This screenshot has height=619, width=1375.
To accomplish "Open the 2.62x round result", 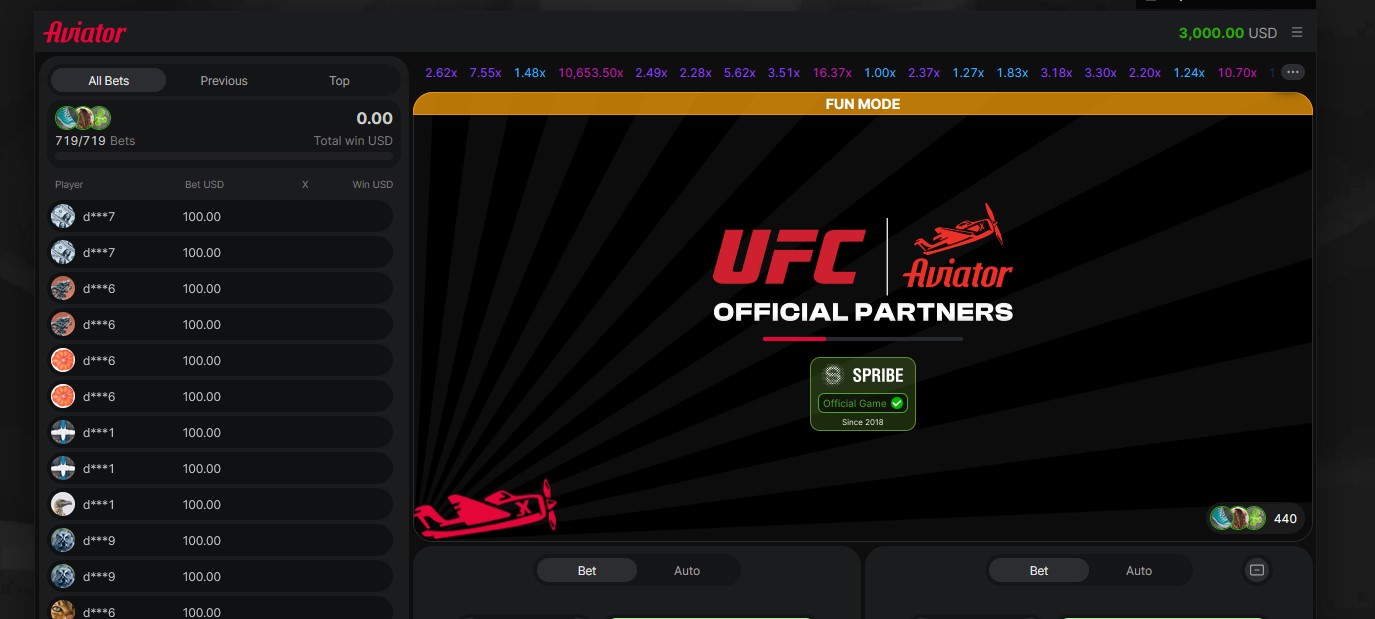I will (441, 73).
